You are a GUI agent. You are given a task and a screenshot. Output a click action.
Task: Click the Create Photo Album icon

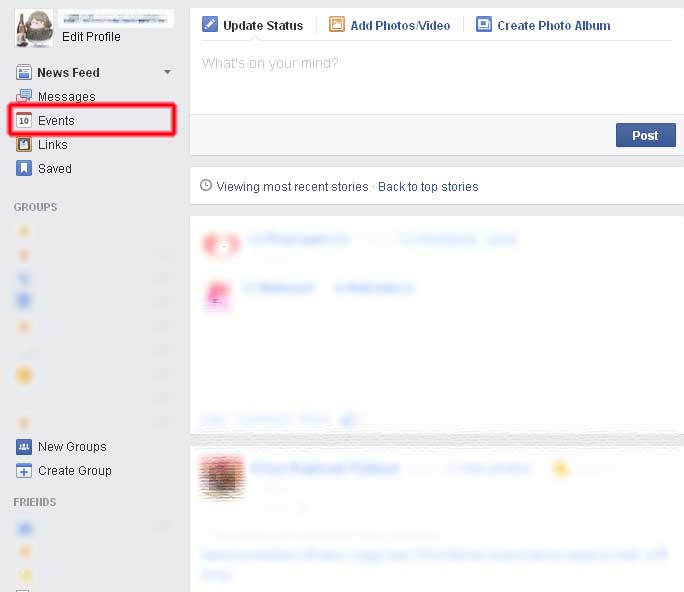484,24
